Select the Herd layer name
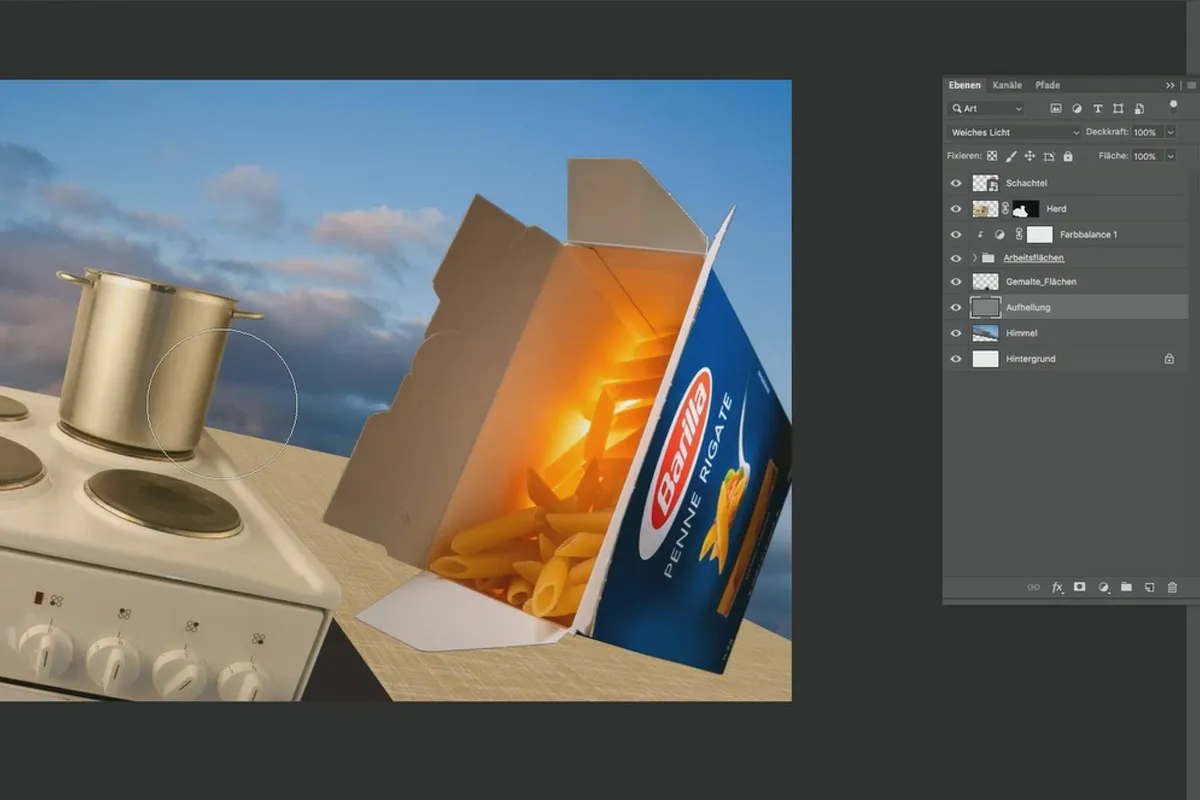Image resolution: width=1200 pixels, height=800 pixels. pos(1057,209)
